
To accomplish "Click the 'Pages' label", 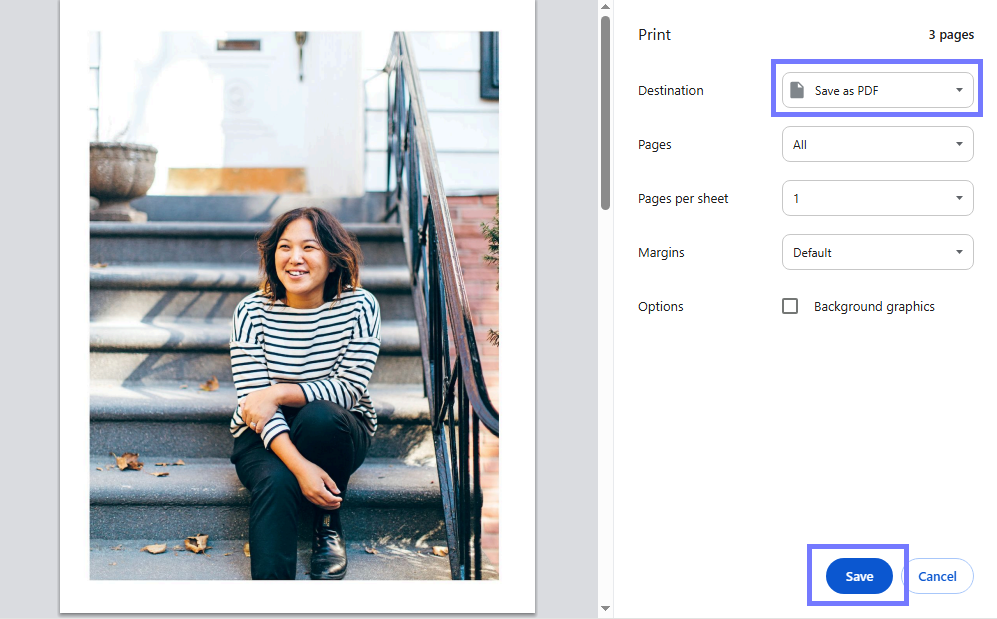I will click(654, 145).
